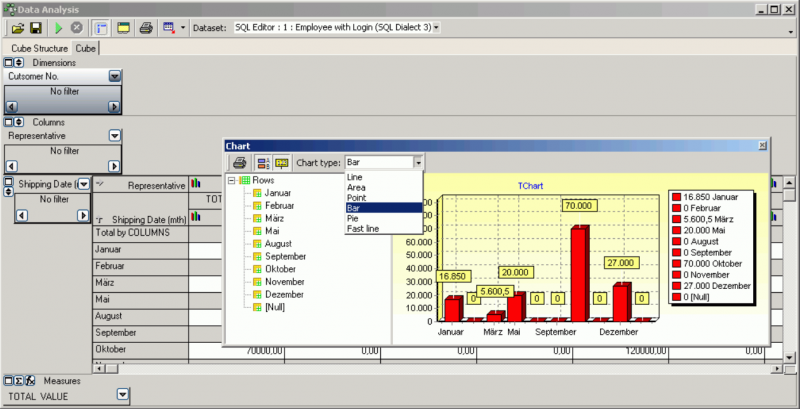Select Dezember in the Rows tree

click(x=284, y=295)
